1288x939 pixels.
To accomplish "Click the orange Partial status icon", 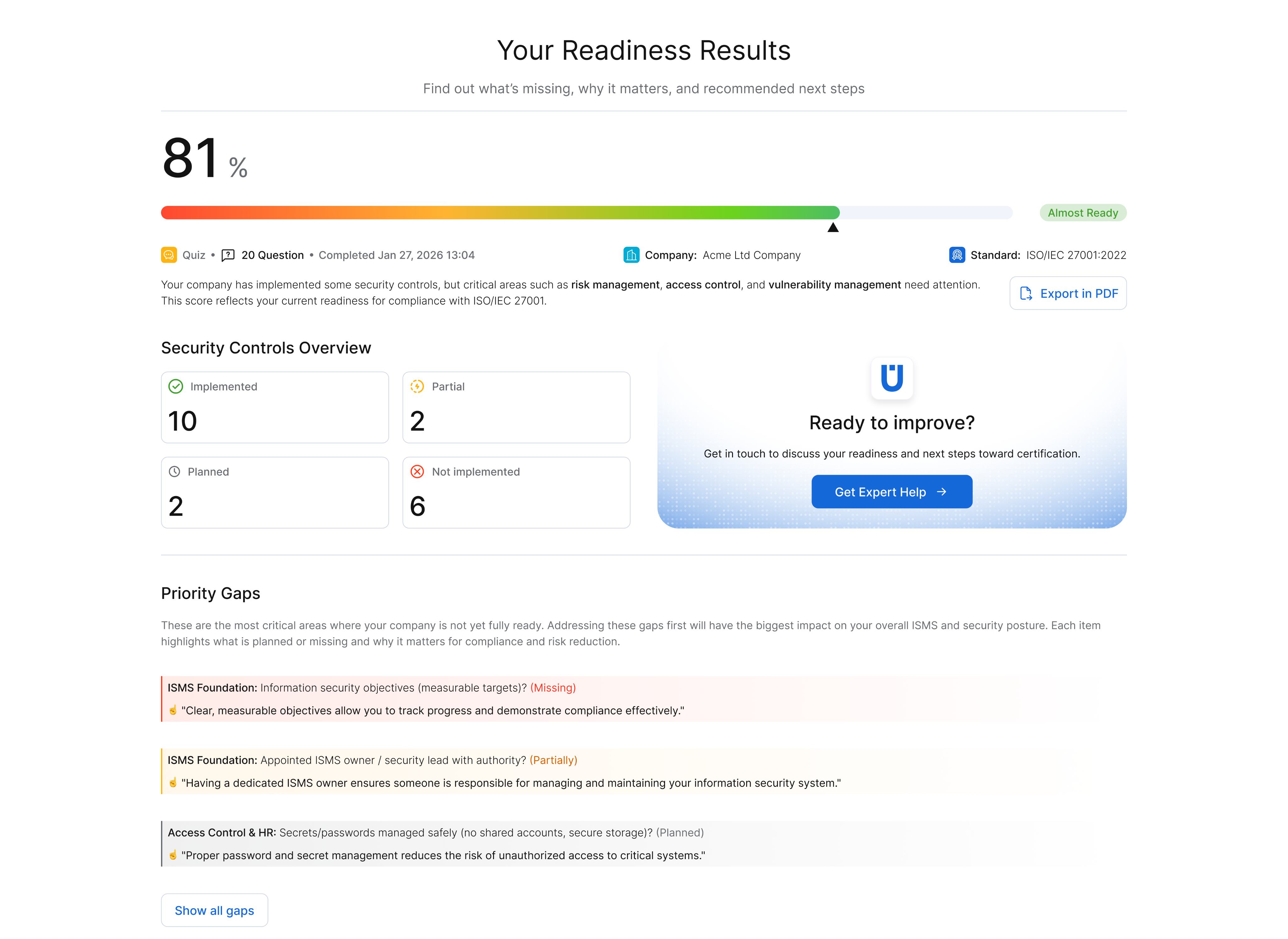I will pos(417,387).
